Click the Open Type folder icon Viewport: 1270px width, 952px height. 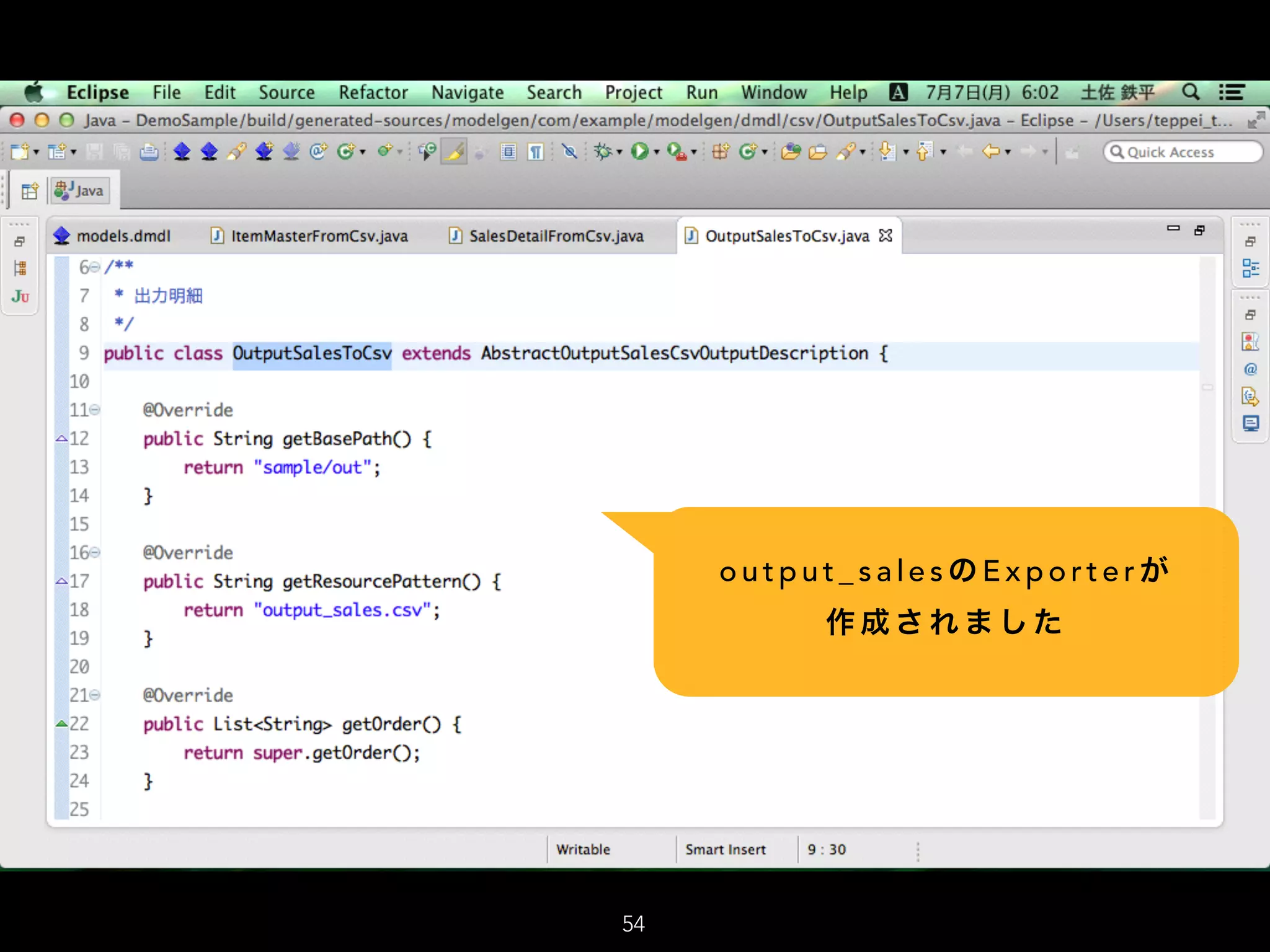(x=790, y=151)
